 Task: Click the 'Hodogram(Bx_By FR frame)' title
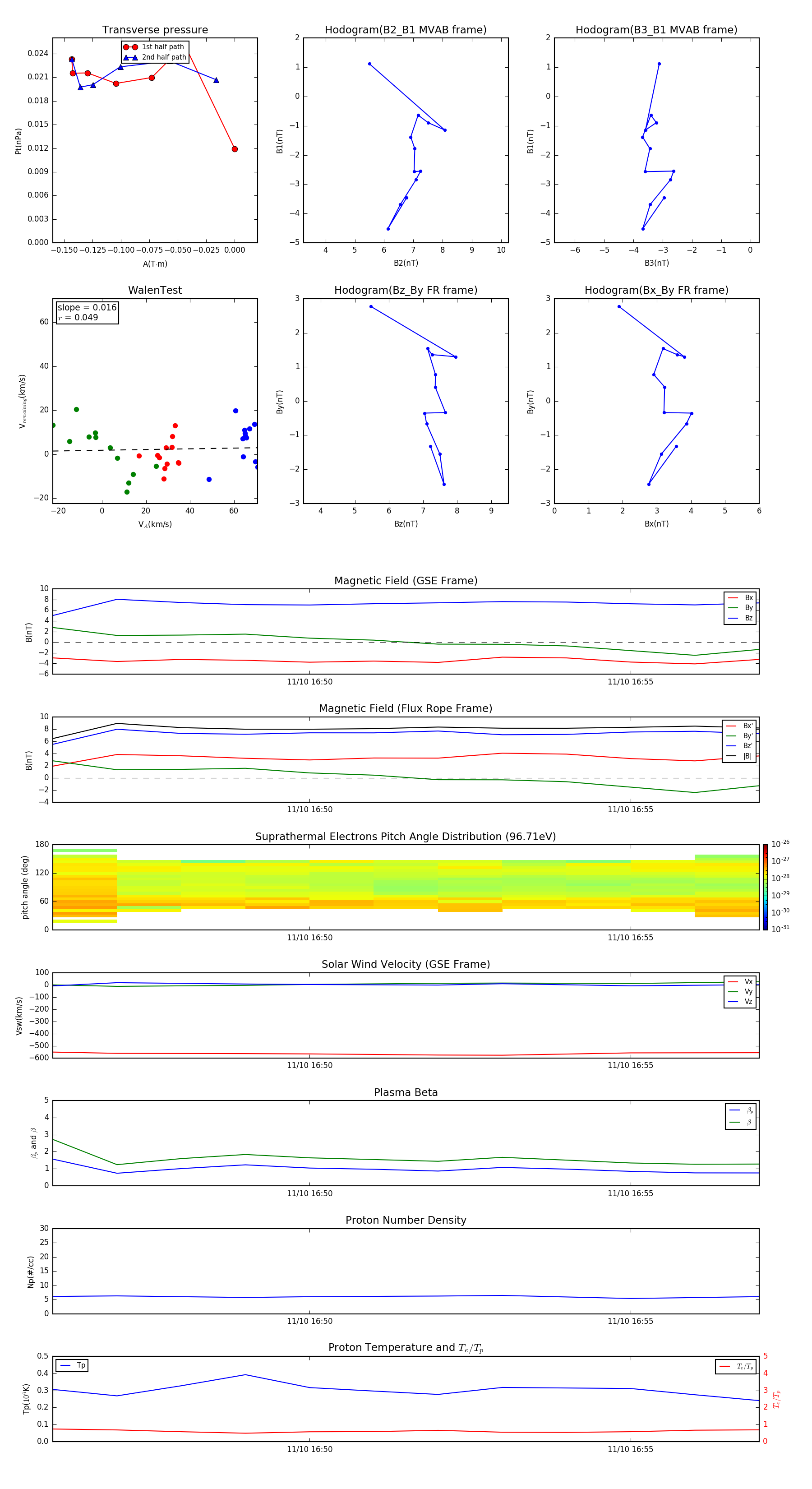pyautogui.click(x=656, y=290)
